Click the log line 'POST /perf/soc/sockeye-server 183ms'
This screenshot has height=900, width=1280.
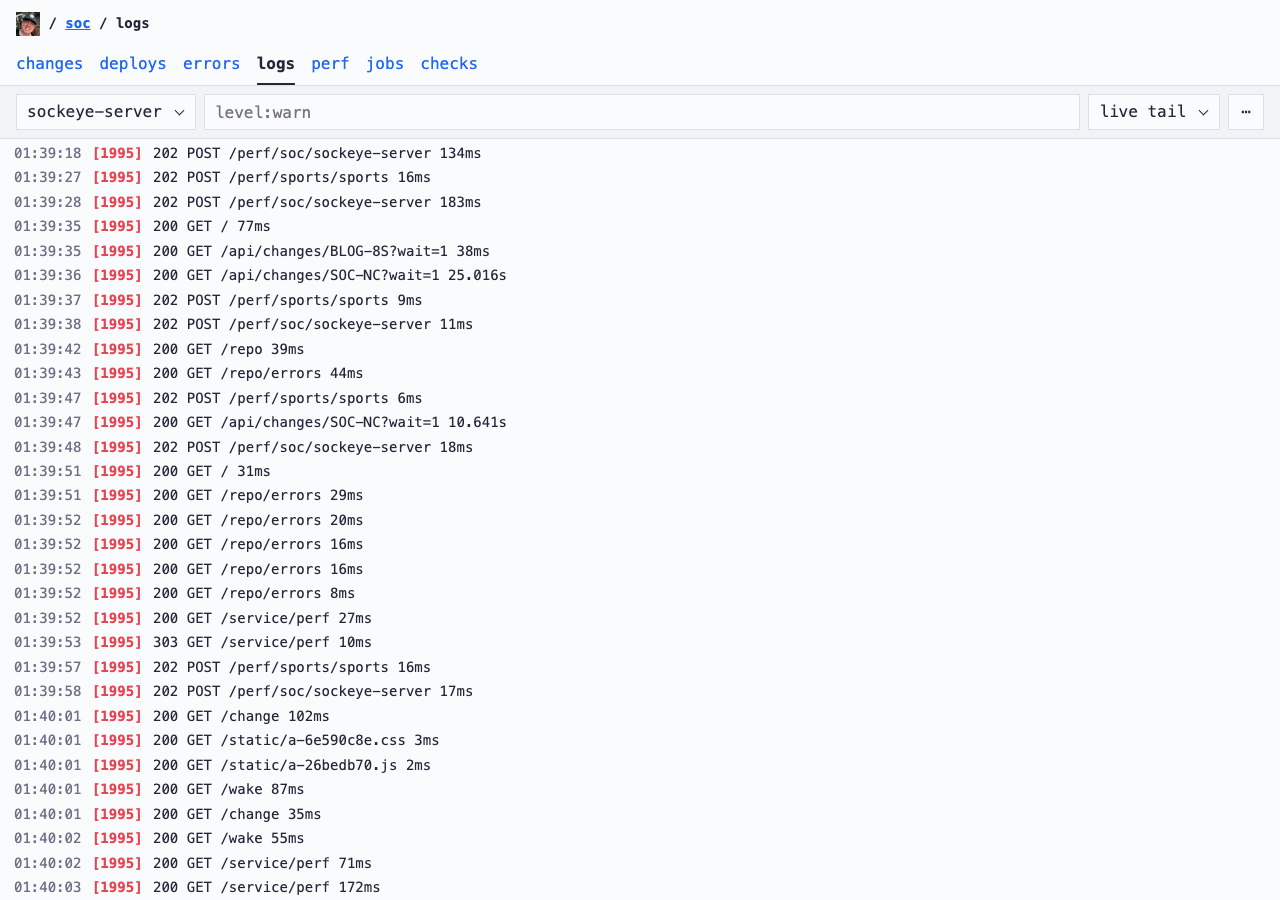tap(640, 202)
